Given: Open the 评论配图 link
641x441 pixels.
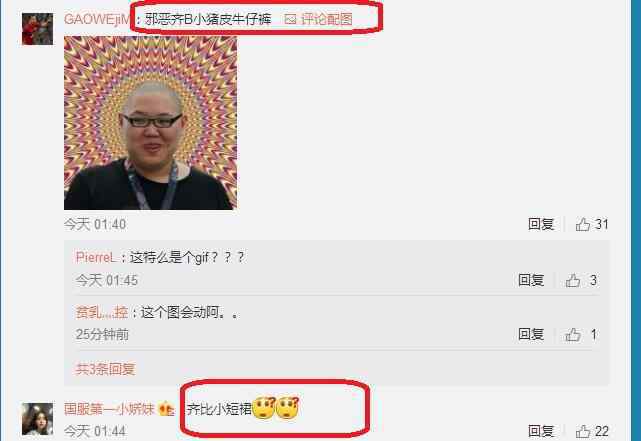Looking at the screenshot, I should (x=327, y=19).
